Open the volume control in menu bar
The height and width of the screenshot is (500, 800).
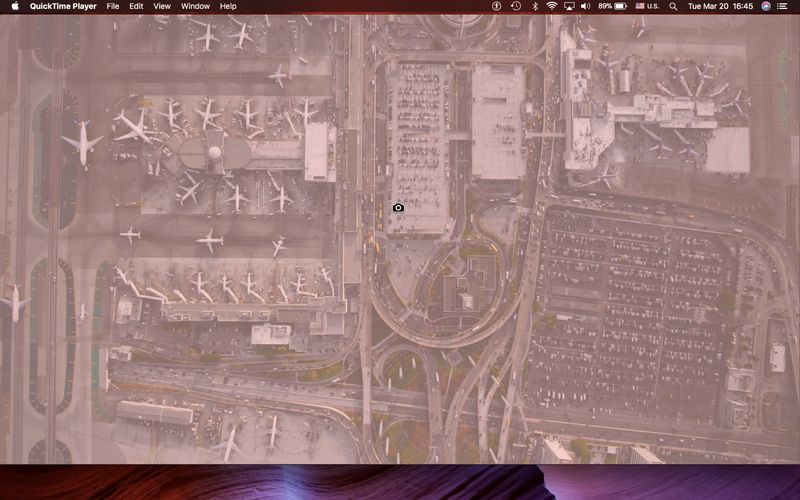586,6
